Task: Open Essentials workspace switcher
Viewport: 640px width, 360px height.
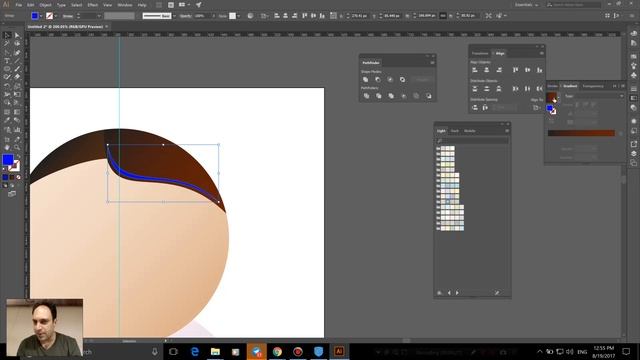Action: [x=527, y=5]
